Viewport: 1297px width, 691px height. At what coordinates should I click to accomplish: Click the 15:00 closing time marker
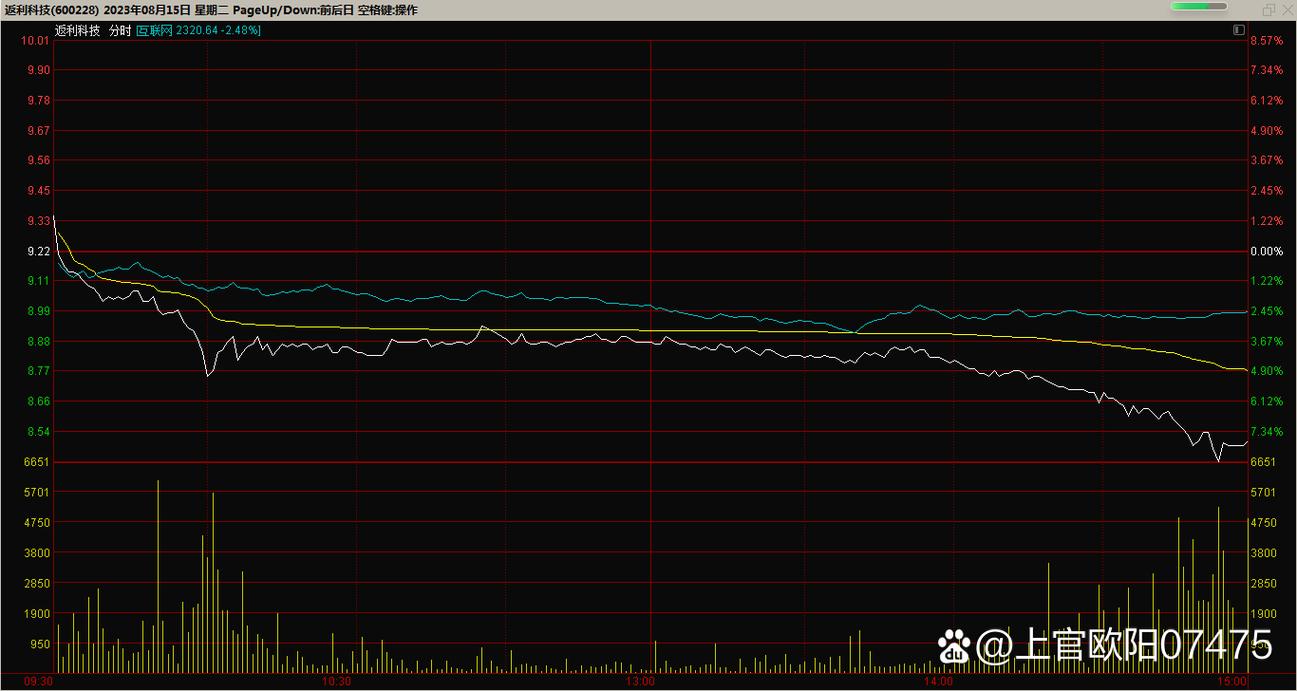point(1233,681)
